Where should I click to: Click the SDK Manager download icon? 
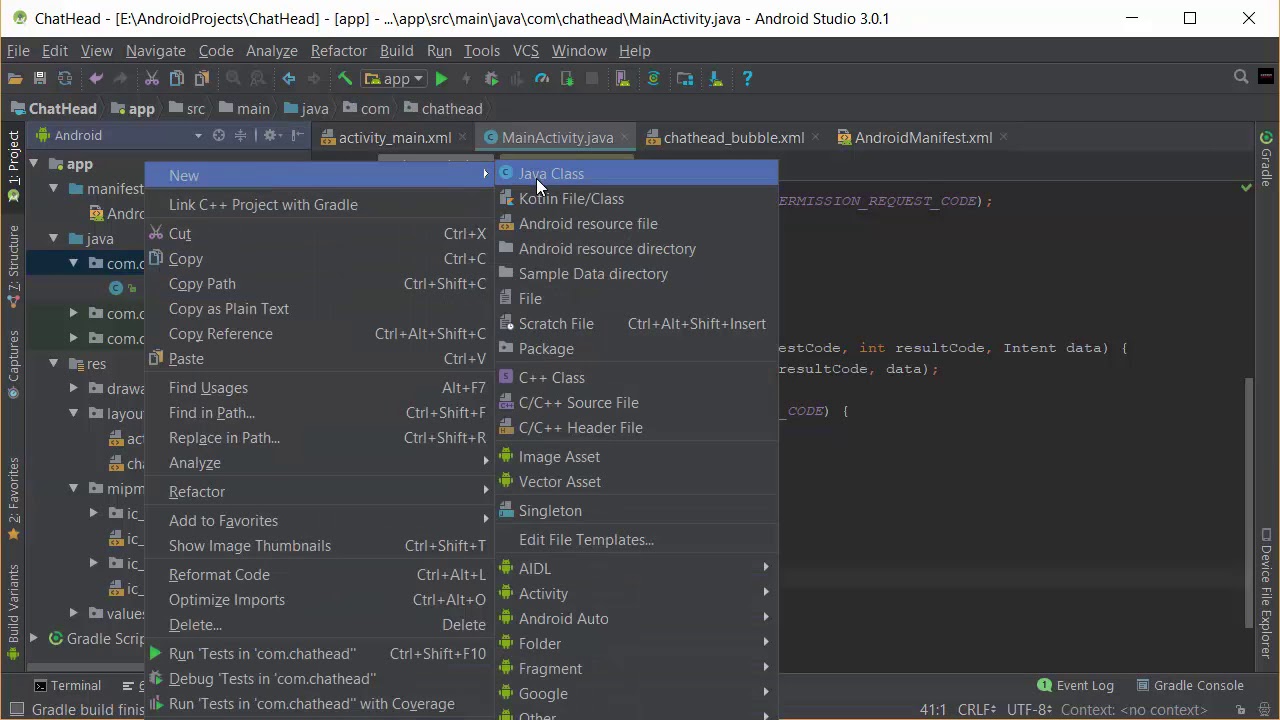716,78
